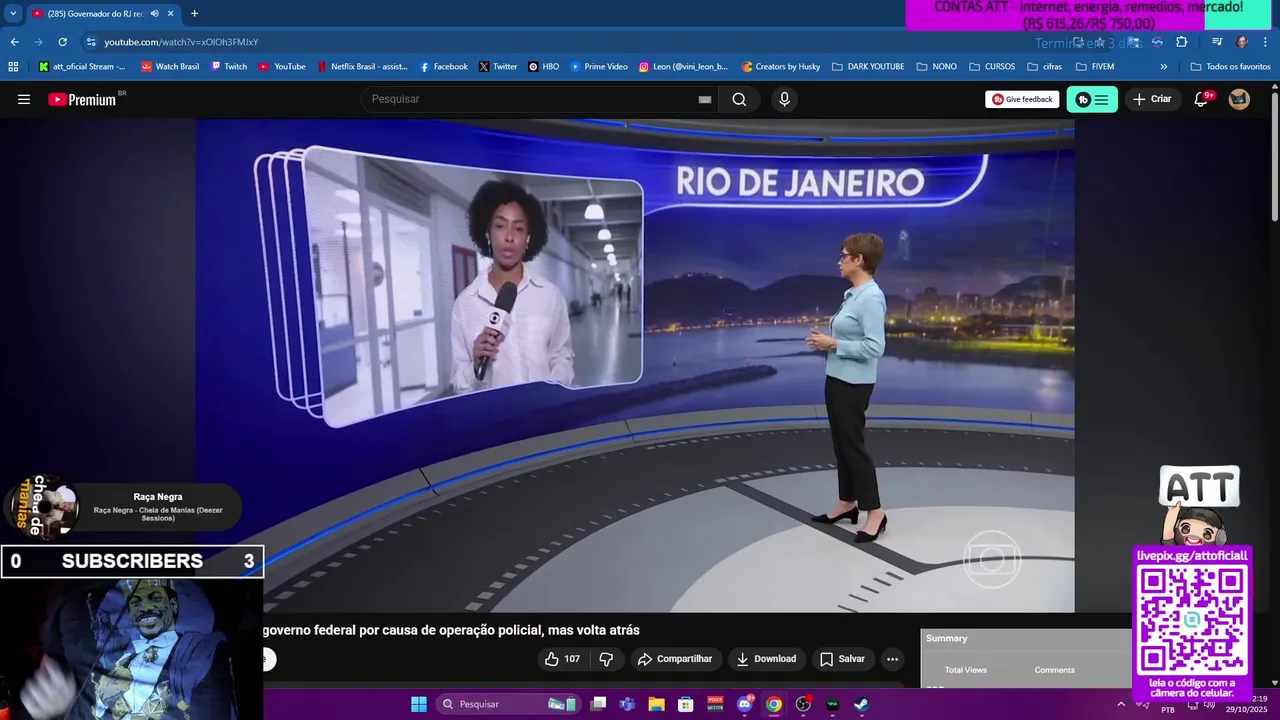1280x720 pixels.
Task: Click the Salvar button
Action: [x=842, y=659]
